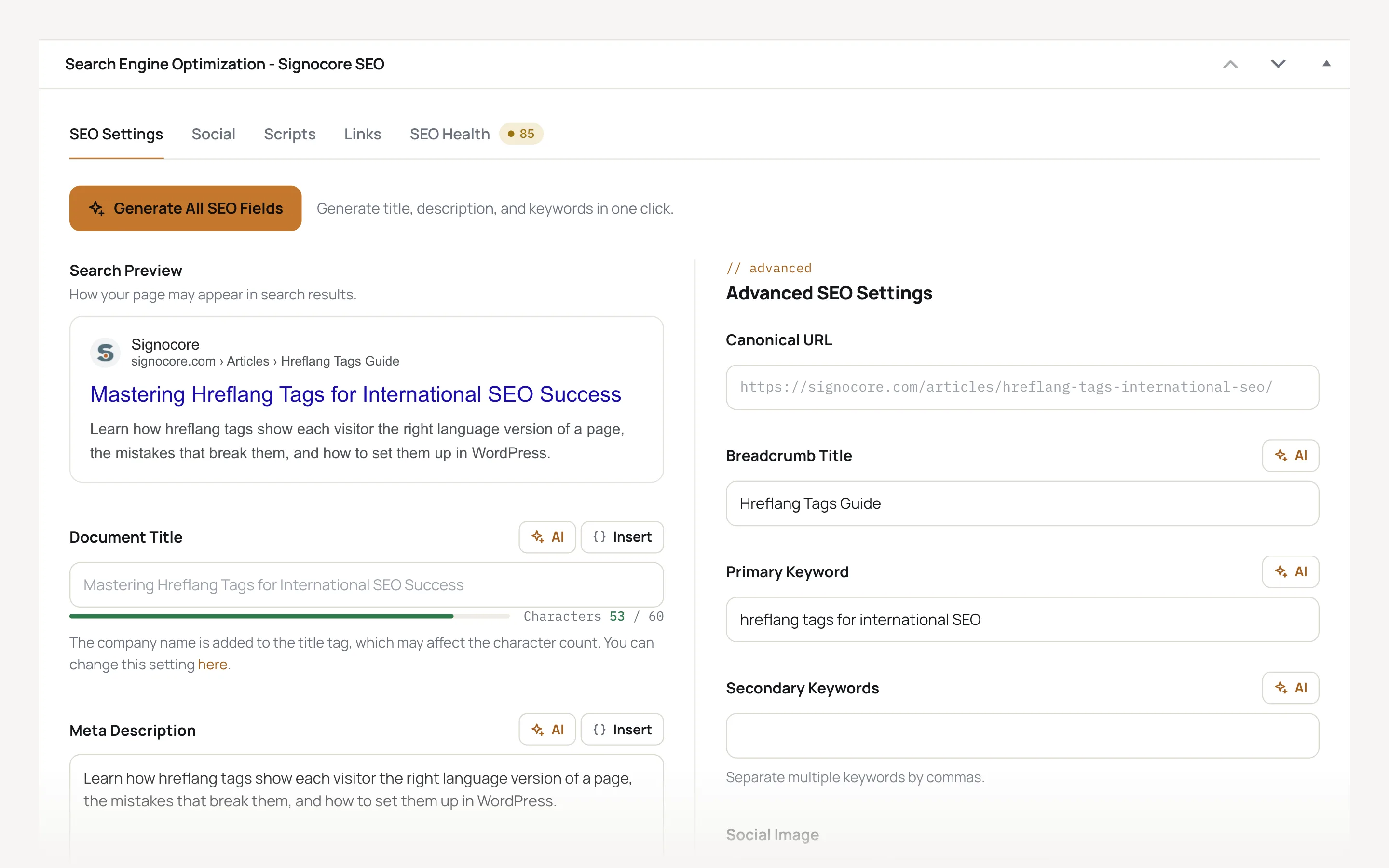The height and width of the screenshot is (868, 1389).
Task: Open the SEO Health tab
Action: tap(449, 134)
